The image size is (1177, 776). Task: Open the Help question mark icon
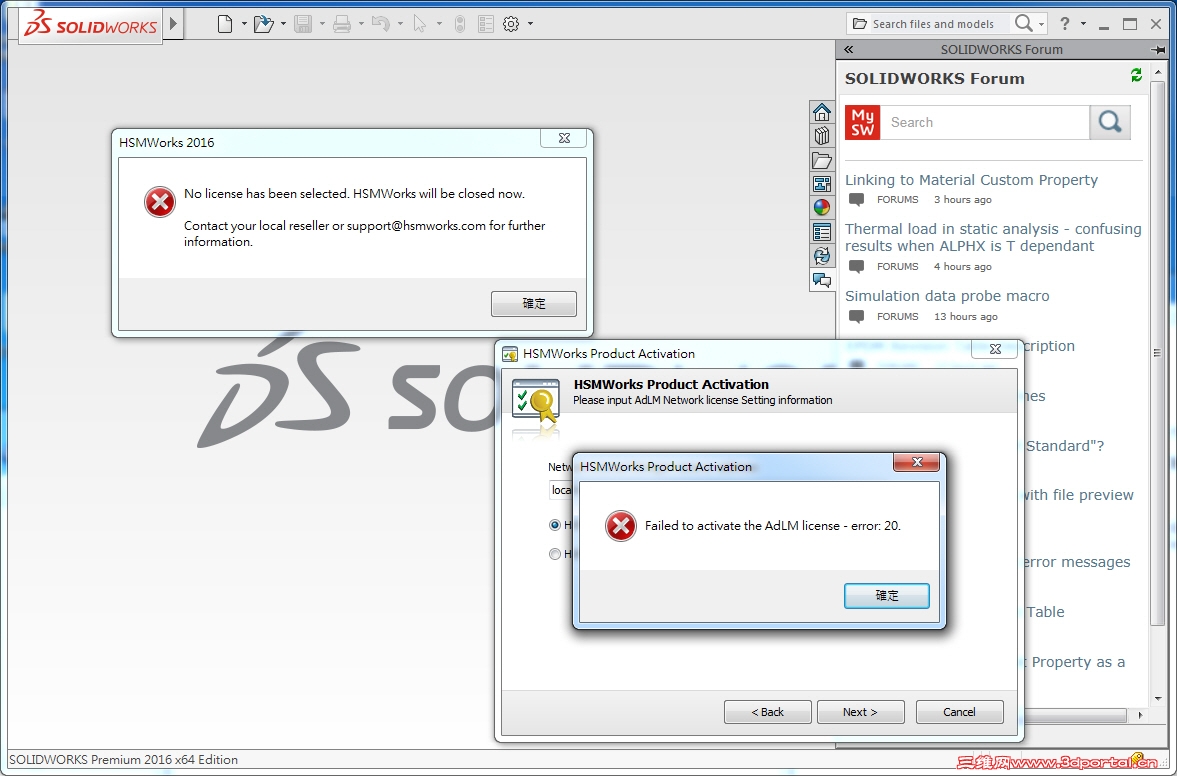click(1064, 24)
